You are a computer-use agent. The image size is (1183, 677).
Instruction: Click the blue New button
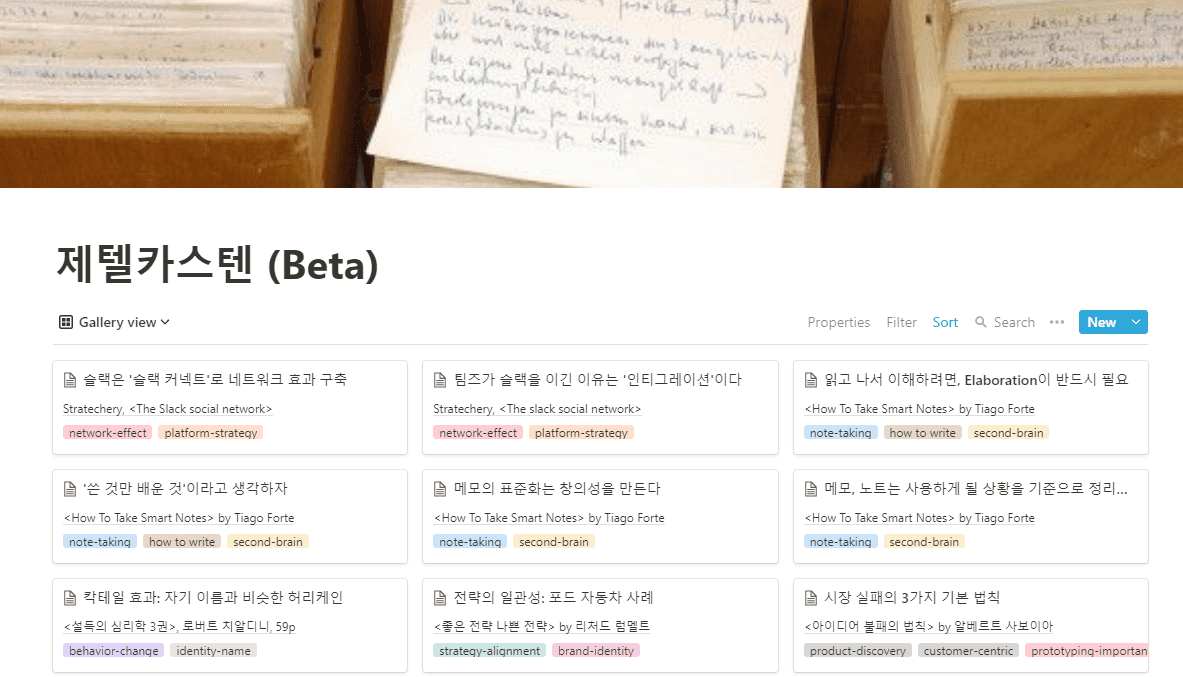click(x=1102, y=322)
